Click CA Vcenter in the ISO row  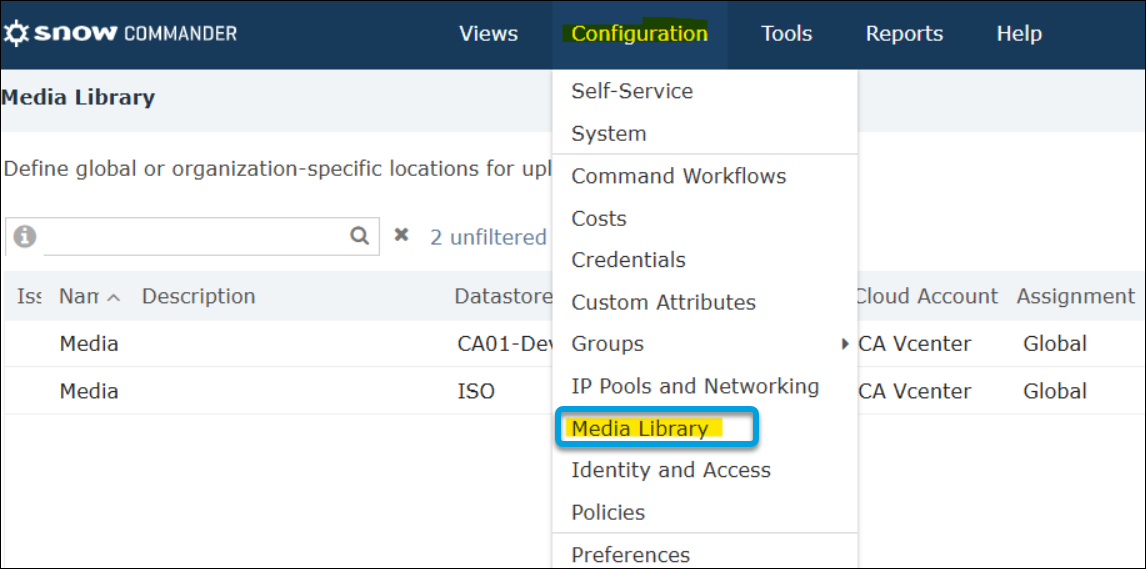click(x=915, y=391)
